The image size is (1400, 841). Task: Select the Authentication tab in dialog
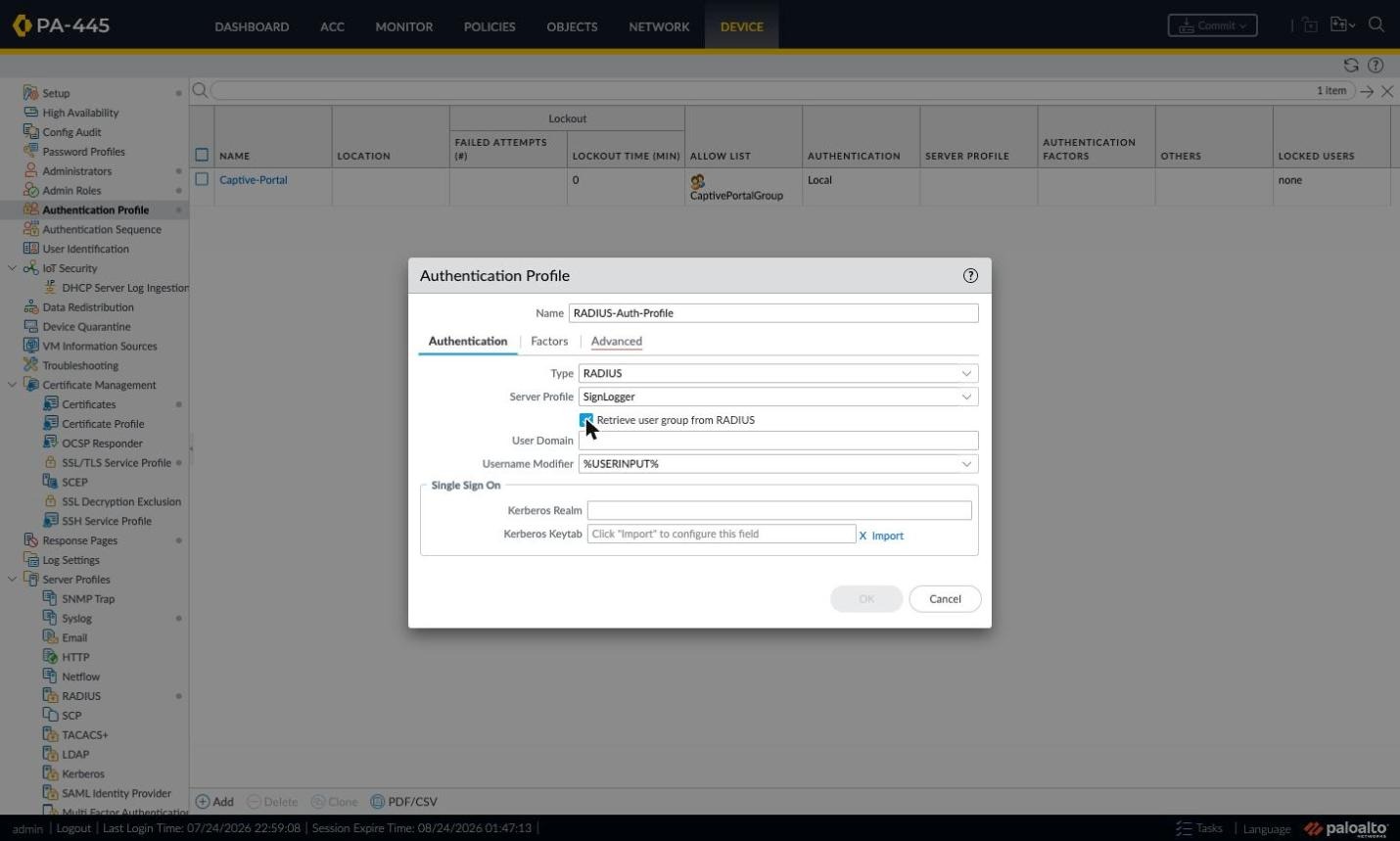[468, 342]
